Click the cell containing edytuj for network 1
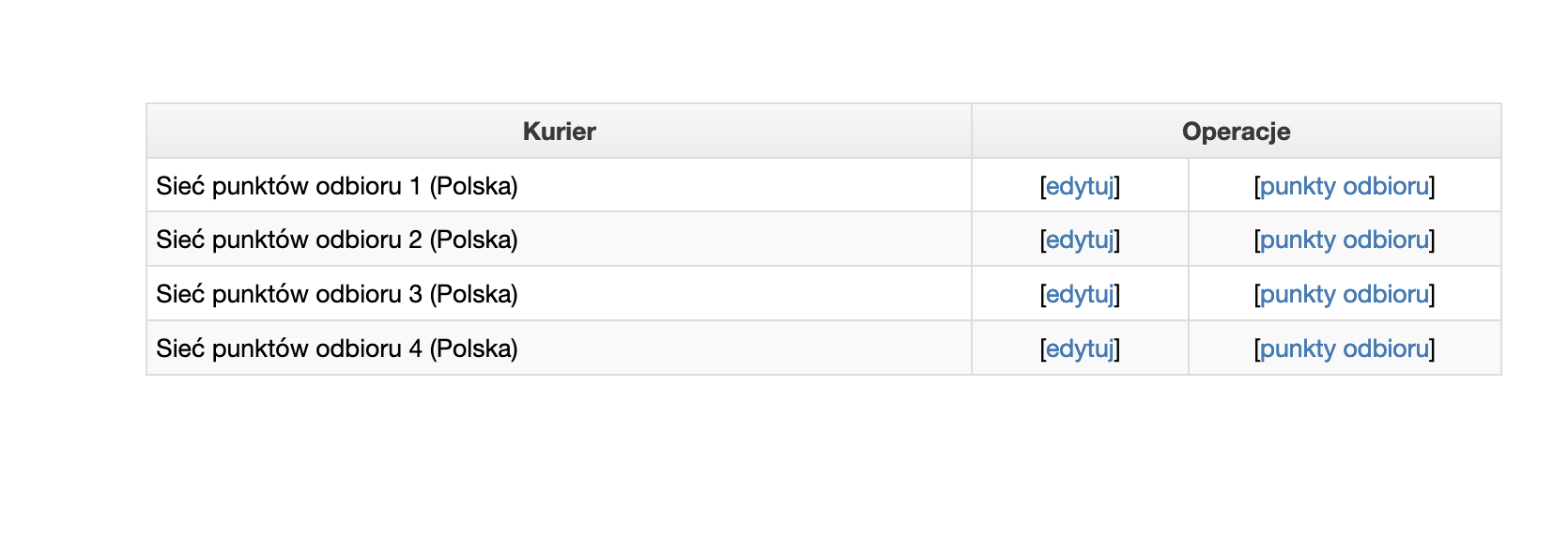 1080,185
